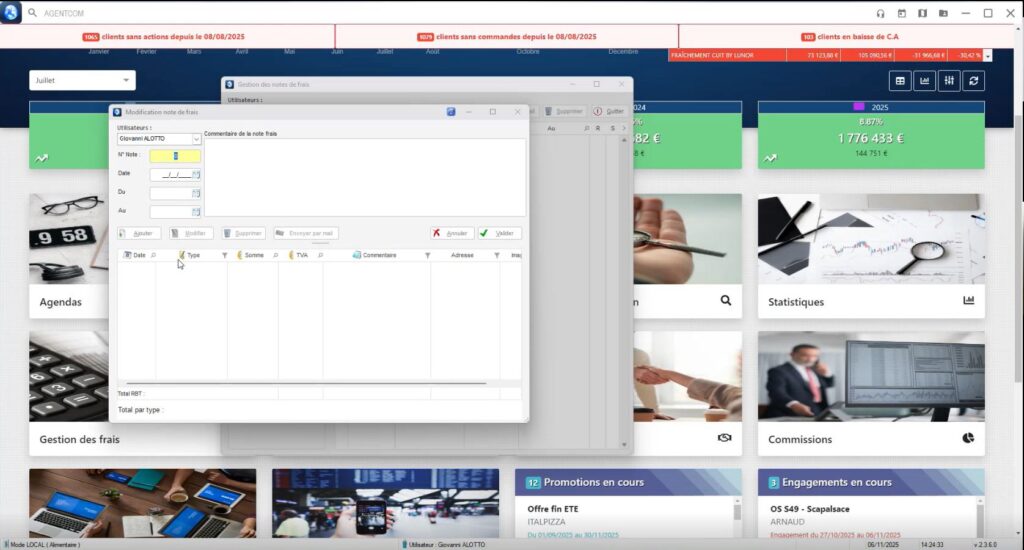The height and width of the screenshot is (550, 1024).
Task: Switch to chart view icon on dashboard
Action: pos(925,81)
